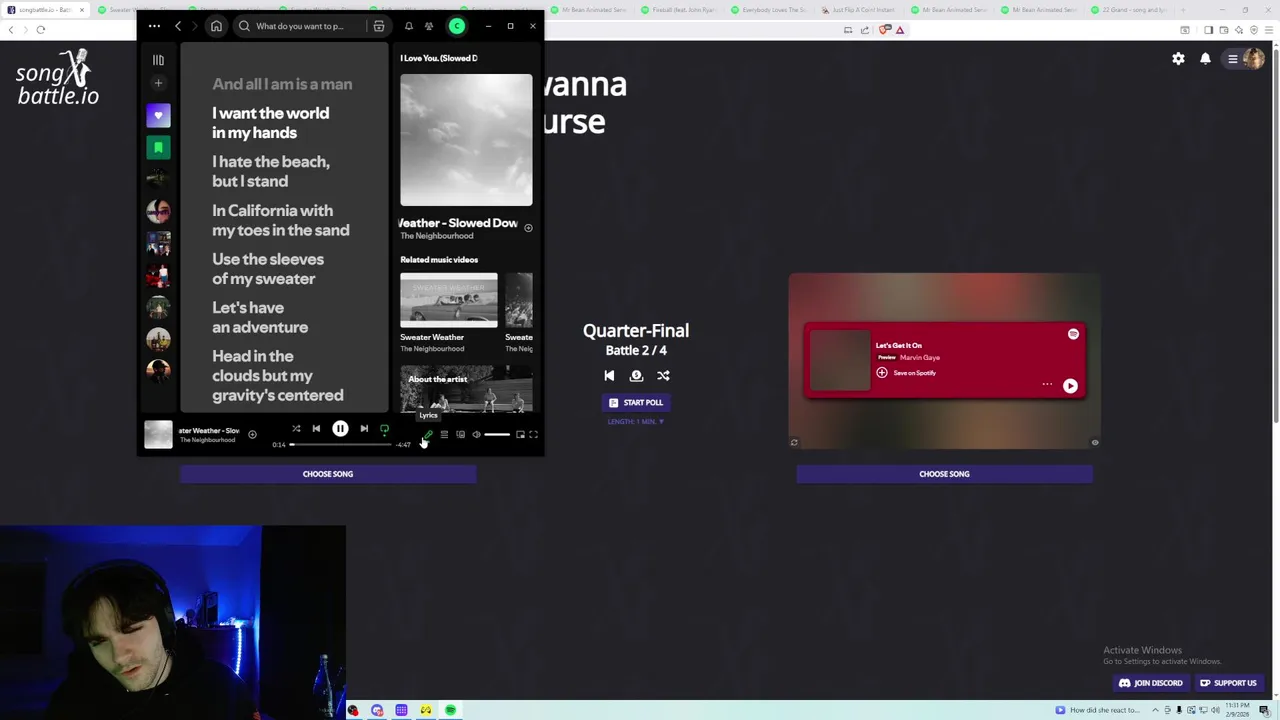The height and width of the screenshot is (720, 1280).
Task: Jump to lyric 'Use the sleeves of my sweater'
Action: [268, 269]
